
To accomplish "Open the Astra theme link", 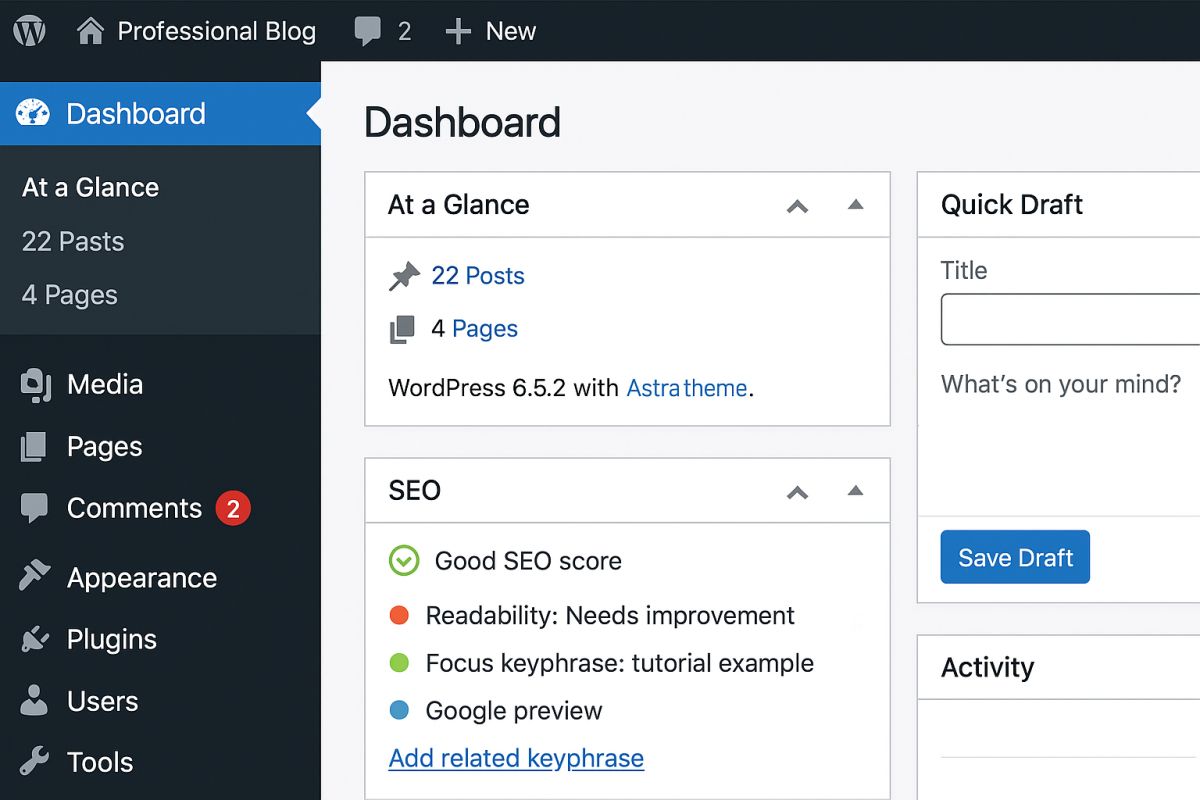I will [x=687, y=388].
